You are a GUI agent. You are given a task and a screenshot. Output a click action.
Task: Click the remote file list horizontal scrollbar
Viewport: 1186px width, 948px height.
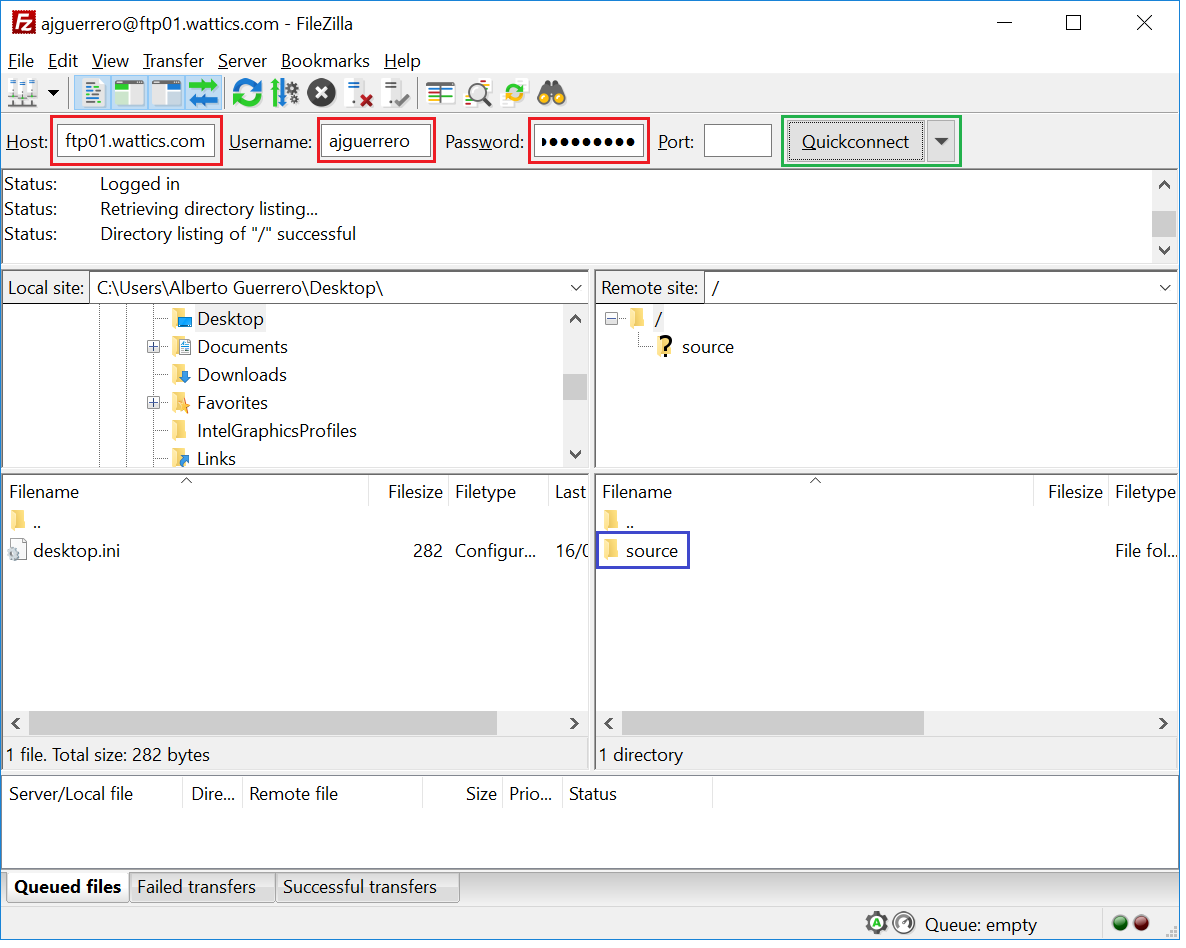(772, 723)
